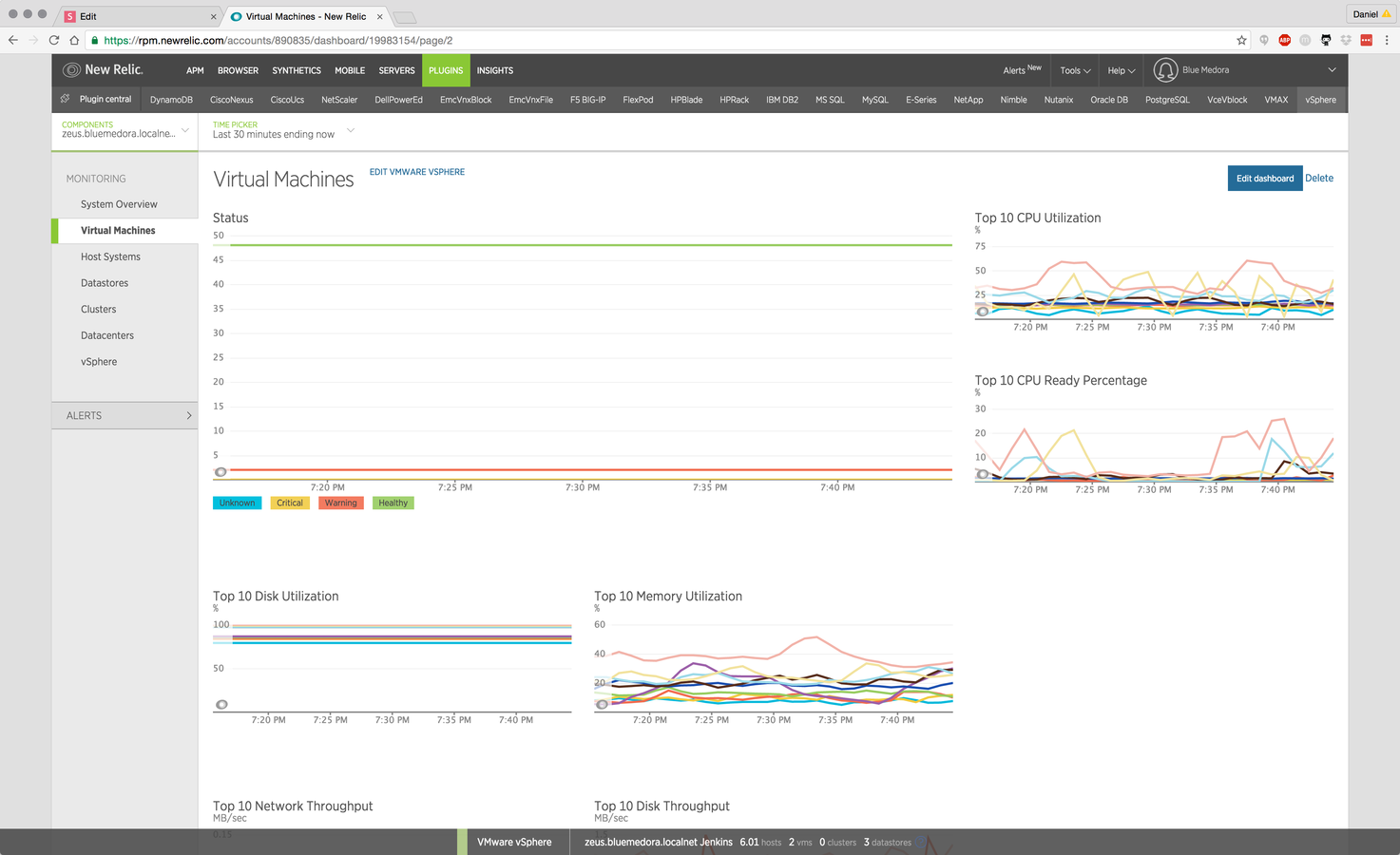Open the Chrome three-dot menu
The height and width of the screenshot is (855, 1400).
tap(1387, 40)
